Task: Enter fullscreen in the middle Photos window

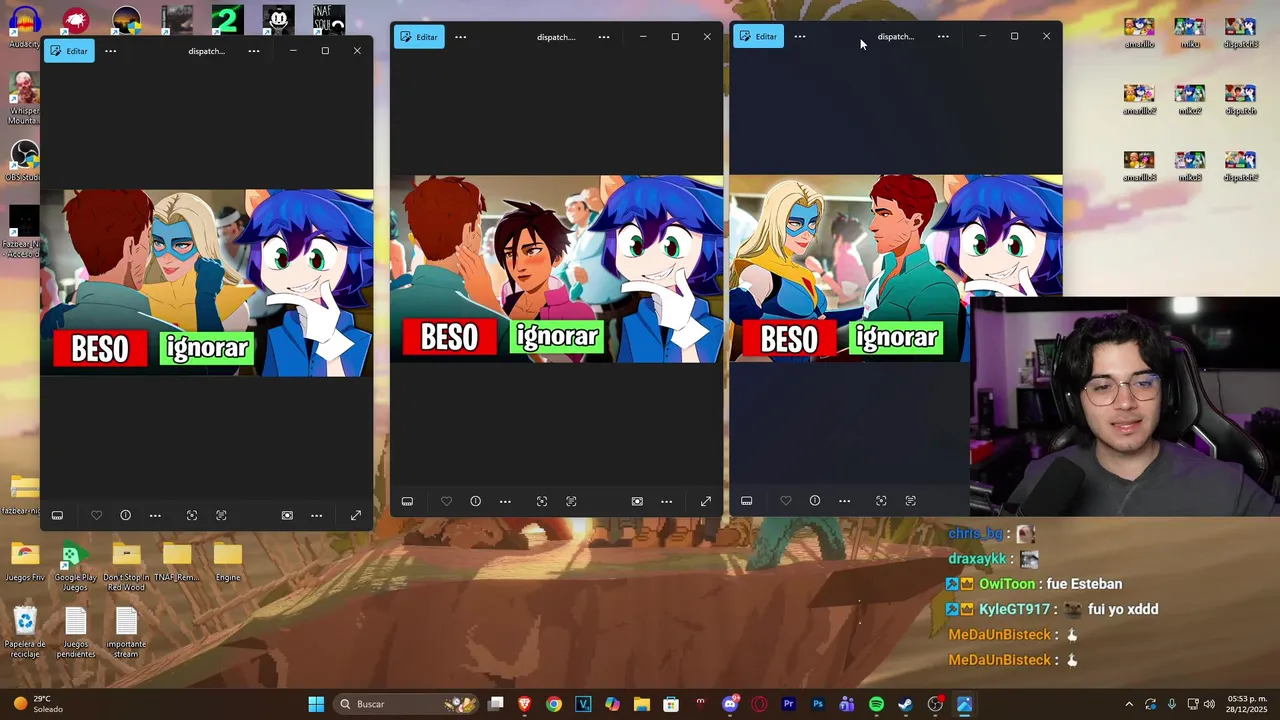Action: point(705,501)
